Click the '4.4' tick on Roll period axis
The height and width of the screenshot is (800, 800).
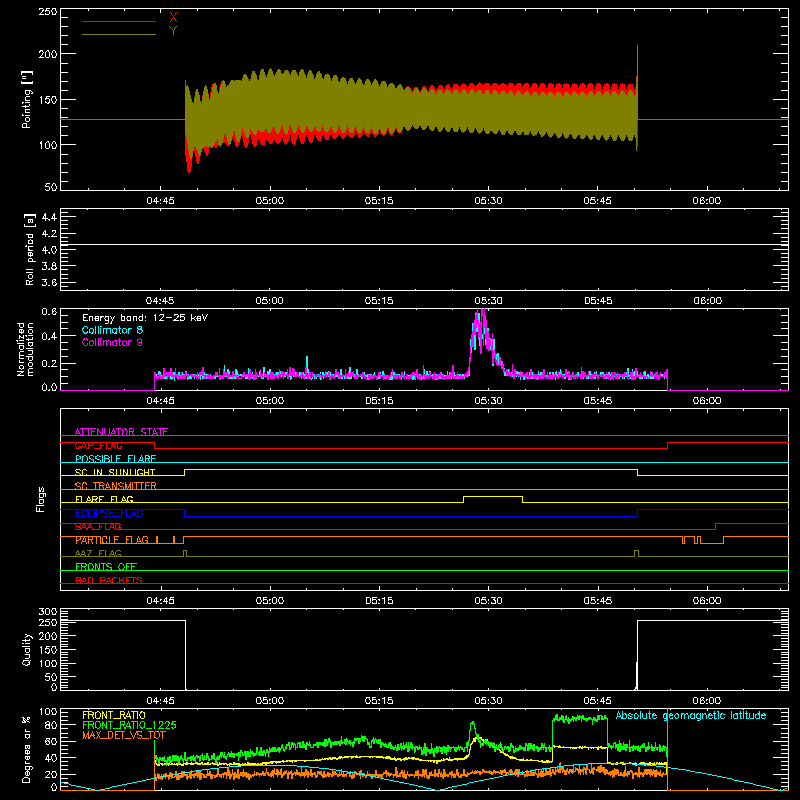click(x=49, y=217)
